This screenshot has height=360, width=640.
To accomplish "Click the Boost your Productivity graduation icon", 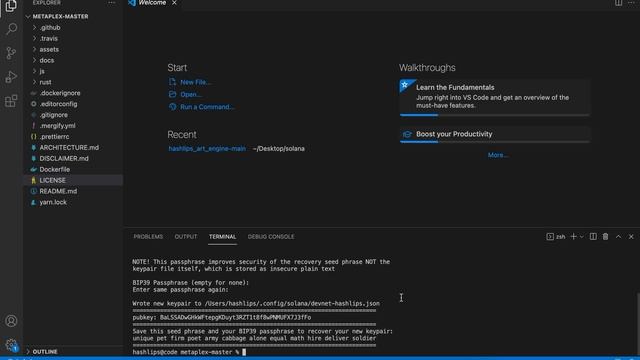I will click(407, 134).
